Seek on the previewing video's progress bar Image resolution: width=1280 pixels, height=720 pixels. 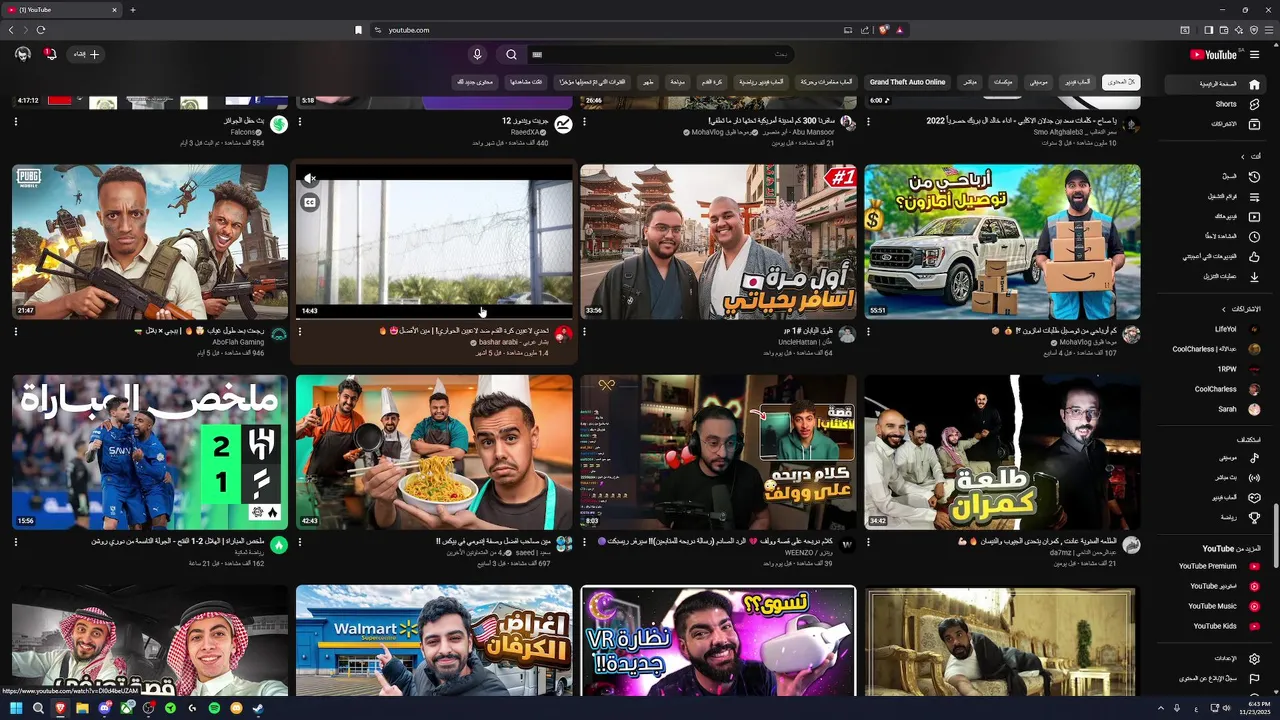(x=434, y=317)
